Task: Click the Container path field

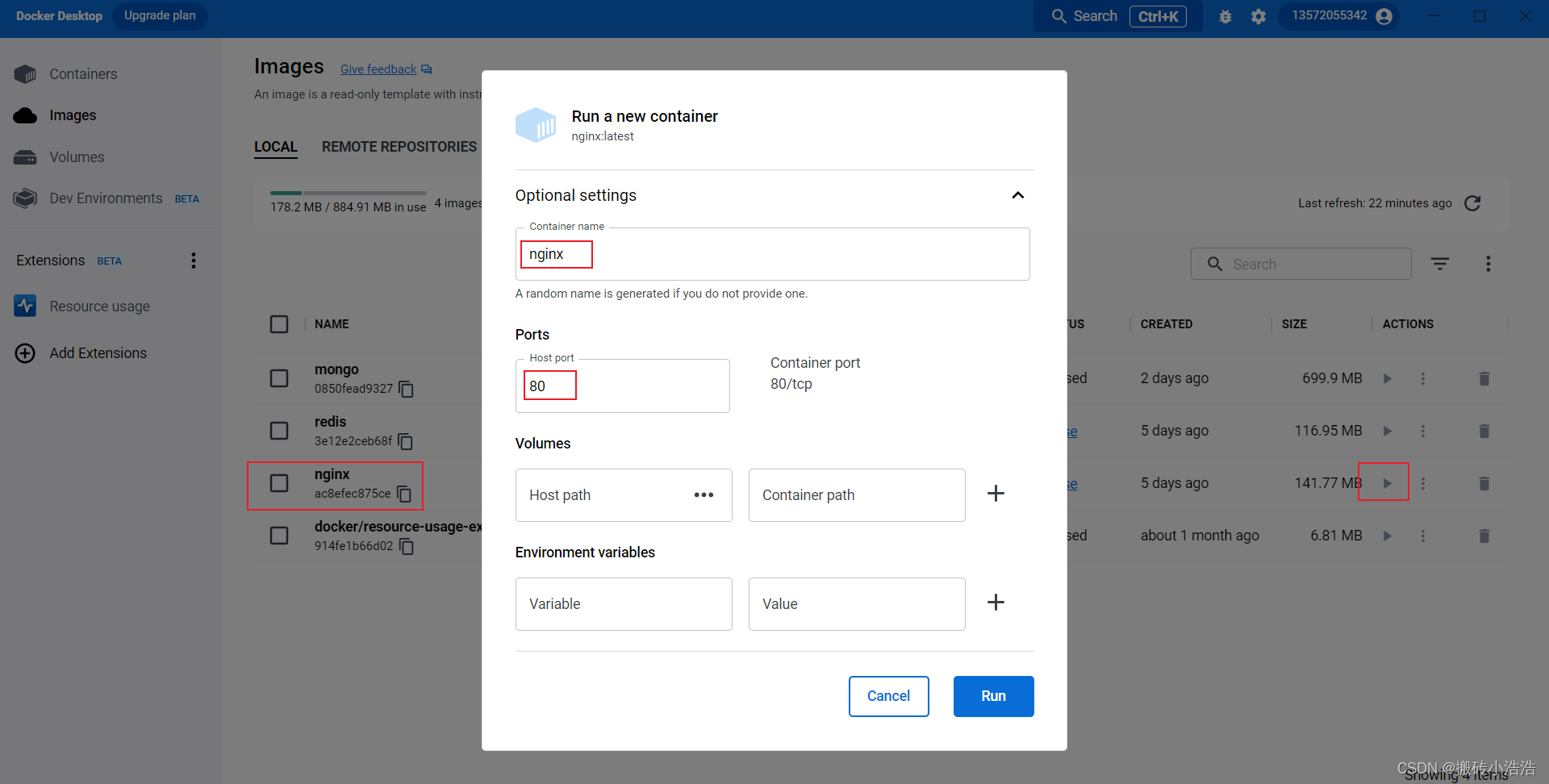Action: pos(857,495)
